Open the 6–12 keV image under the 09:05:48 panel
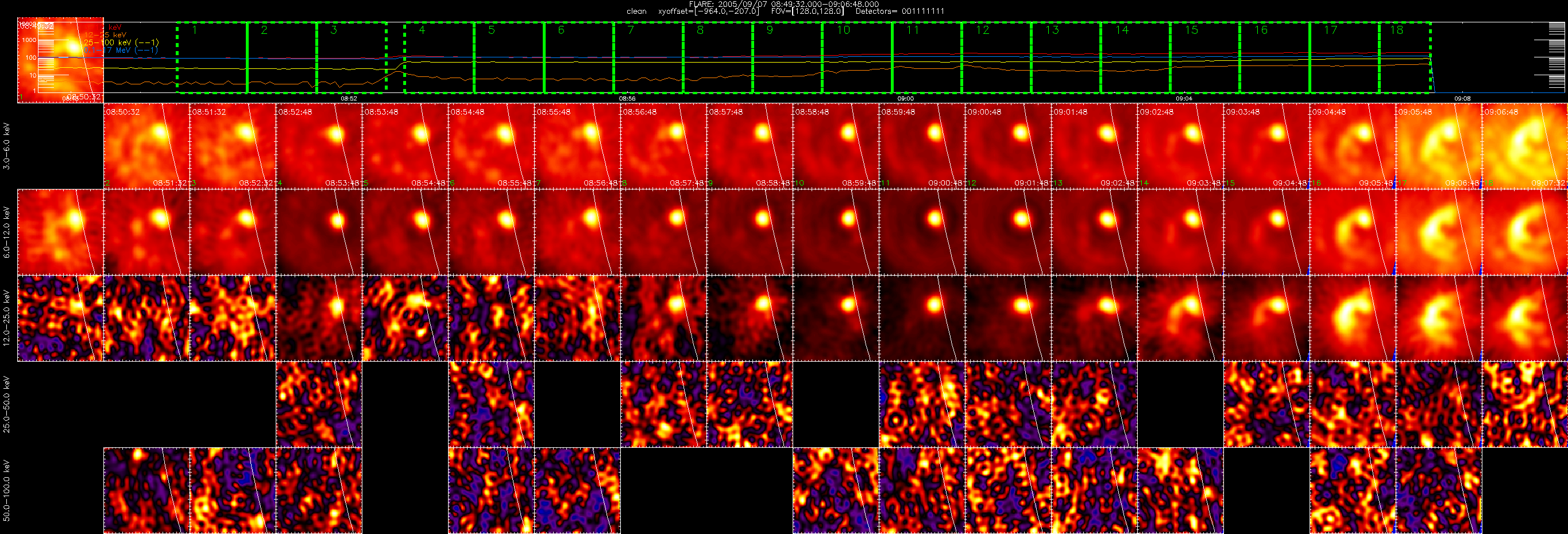This screenshot has width=1568, height=534. point(1439,233)
